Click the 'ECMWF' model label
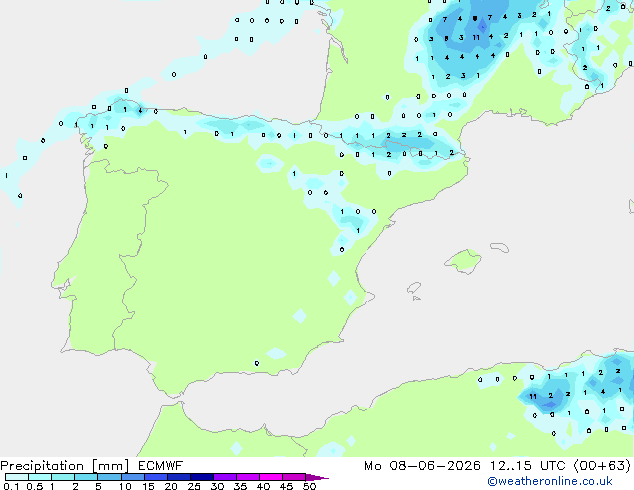The image size is (634, 490). coord(161,466)
